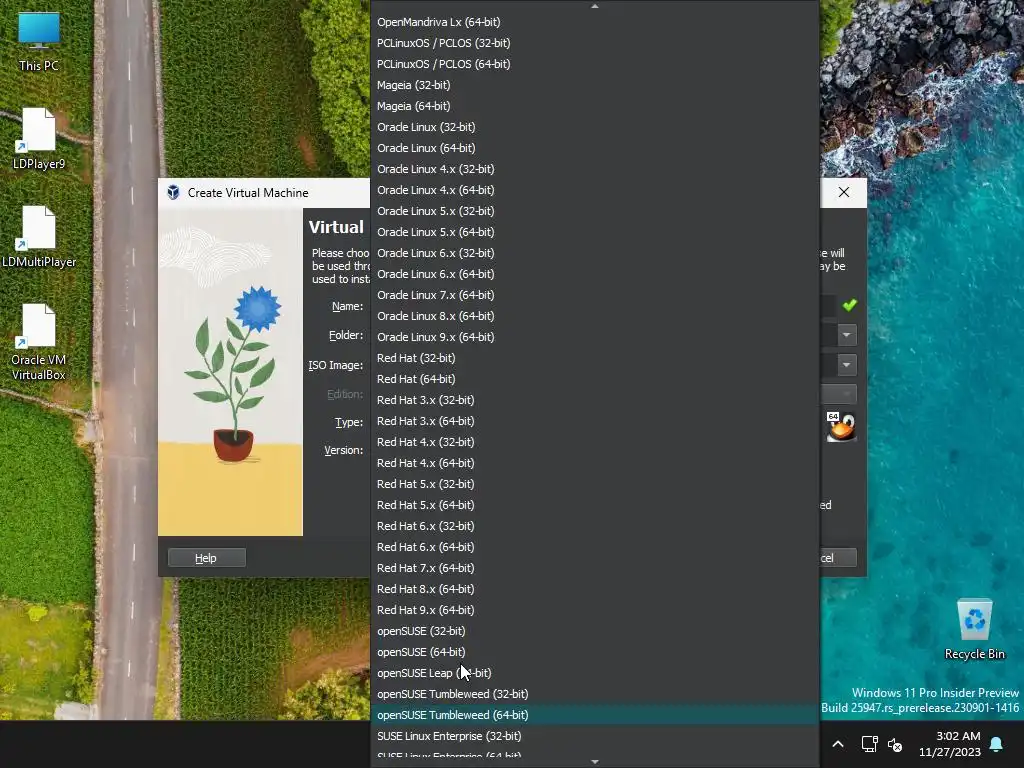Select Red Hat 5.x (32-bit)
Screen dimensions: 1024x768
point(594,484)
